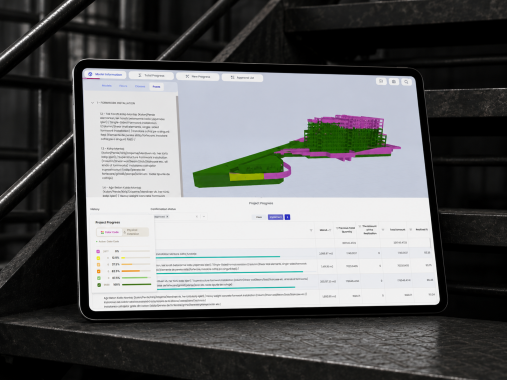The width and height of the screenshot is (507, 380).
Task: Click the Realized % column header
Action: pos(422,229)
